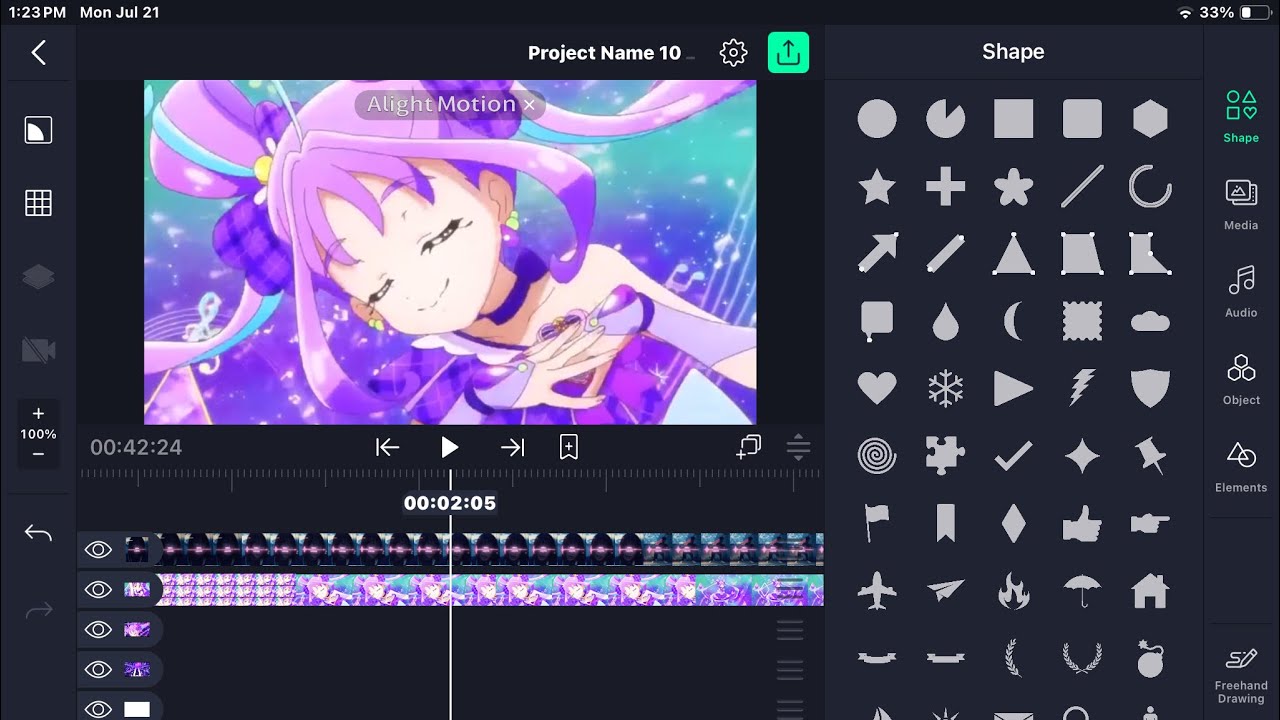Add a spiral shape
The width and height of the screenshot is (1280, 720).
pyautogui.click(x=877, y=456)
